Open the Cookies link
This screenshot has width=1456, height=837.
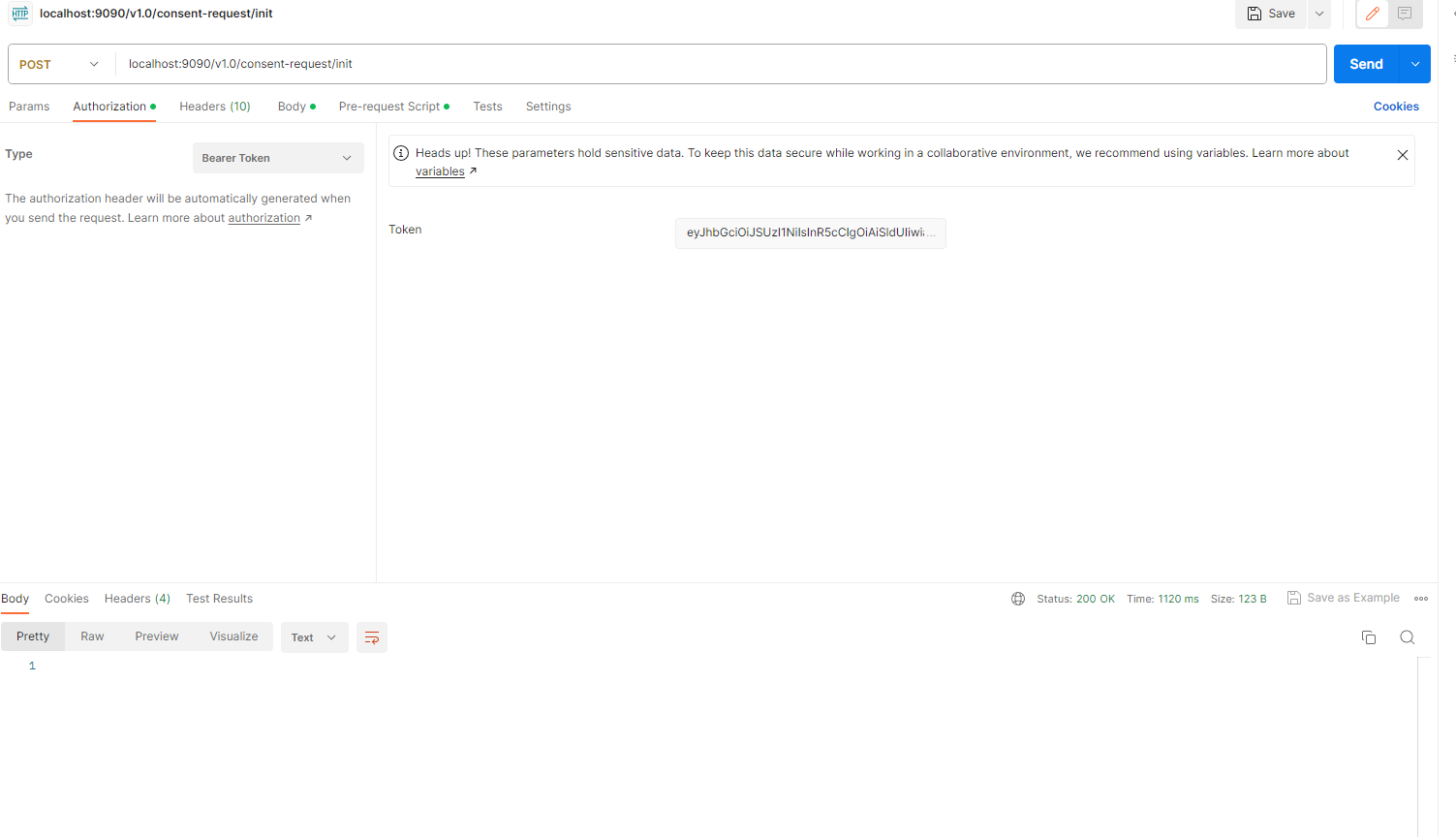coord(1396,107)
